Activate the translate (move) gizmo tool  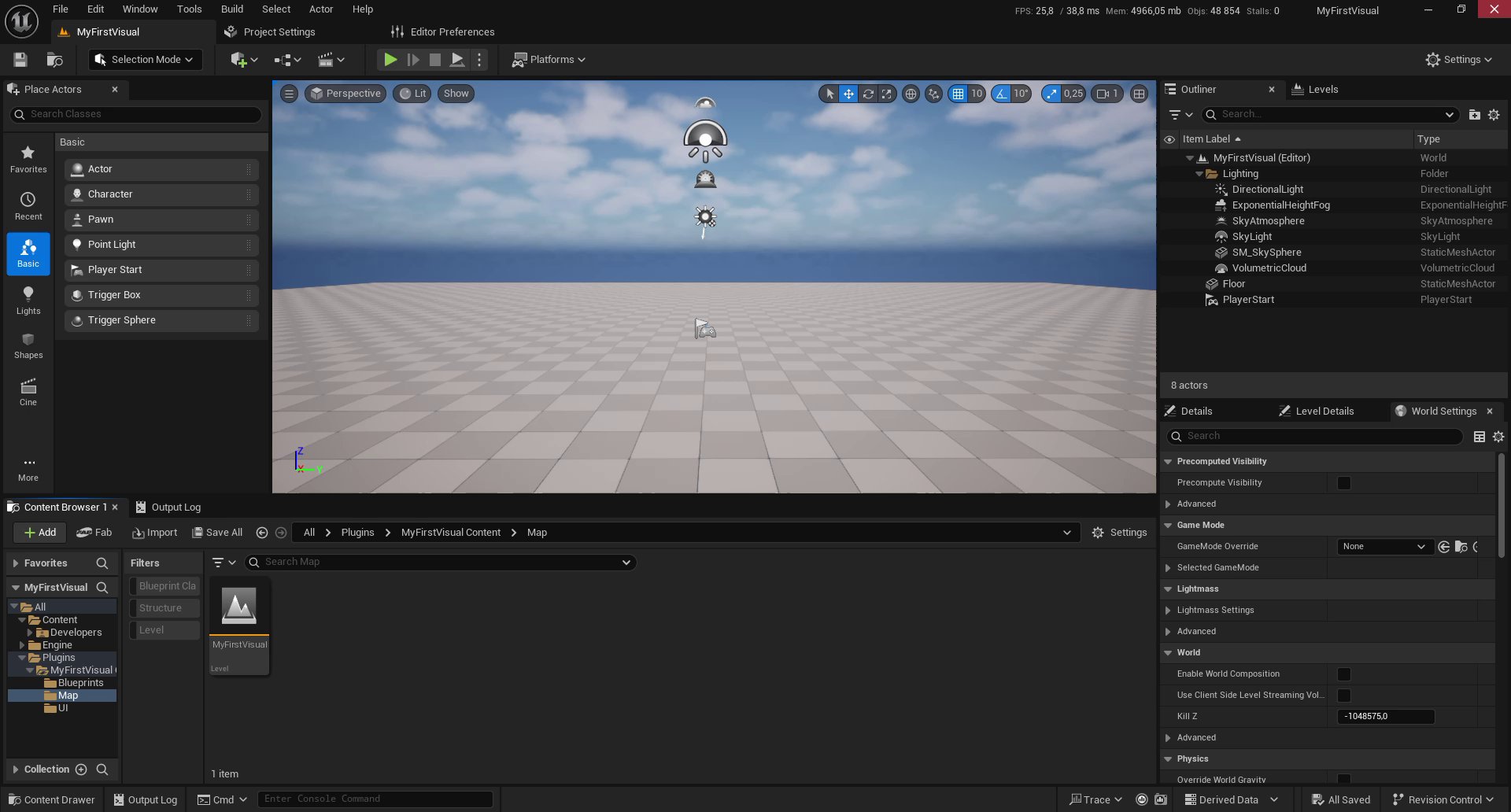click(x=848, y=94)
